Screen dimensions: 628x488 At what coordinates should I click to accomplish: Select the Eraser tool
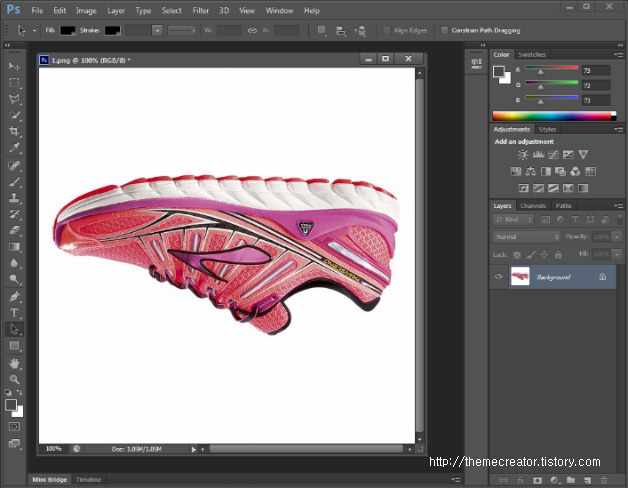point(14,230)
